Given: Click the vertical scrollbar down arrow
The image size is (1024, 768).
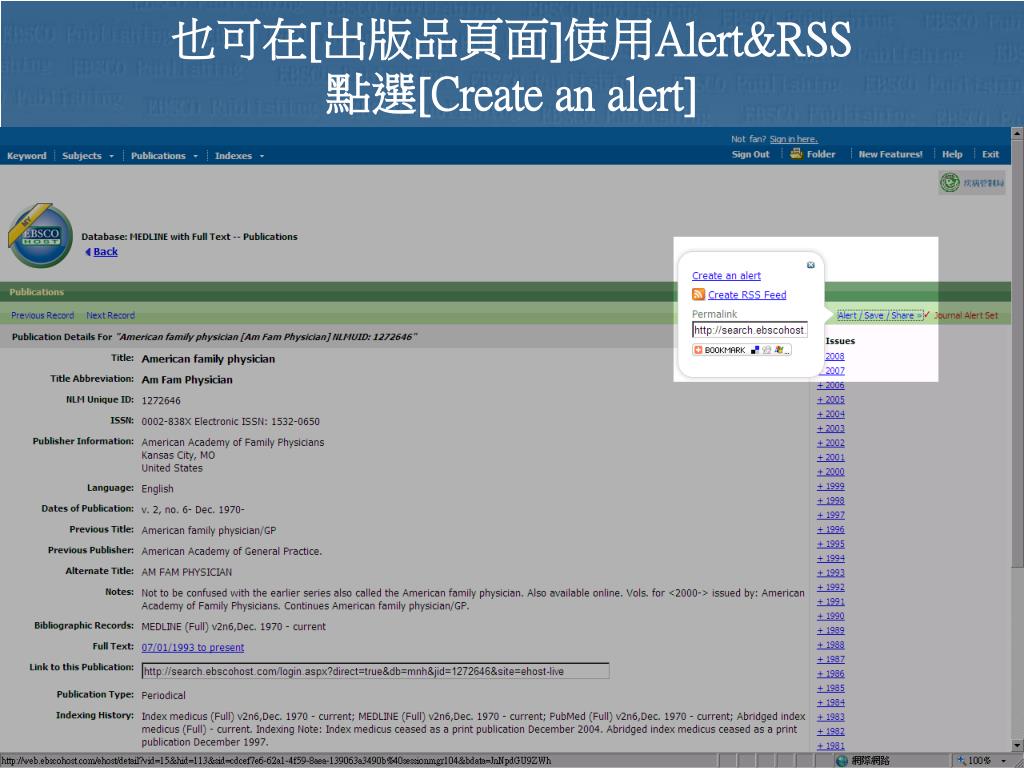Looking at the screenshot, I should click(1017, 744).
